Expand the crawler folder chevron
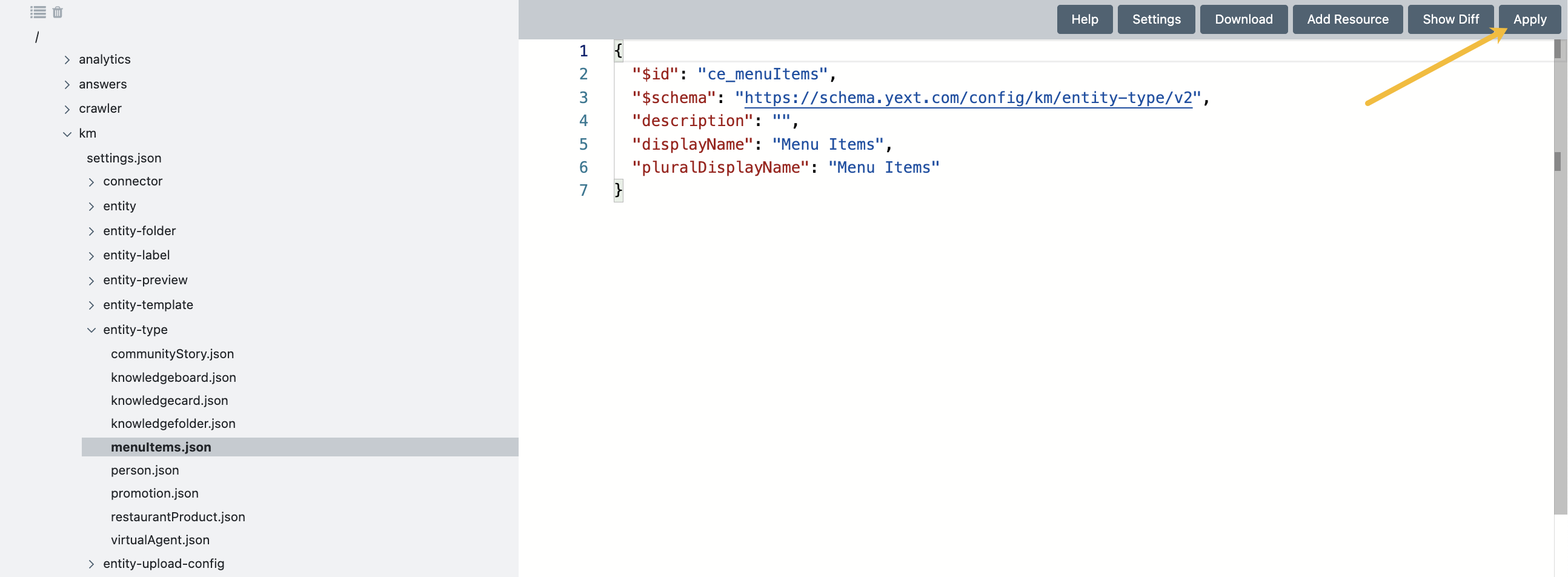 click(67, 109)
